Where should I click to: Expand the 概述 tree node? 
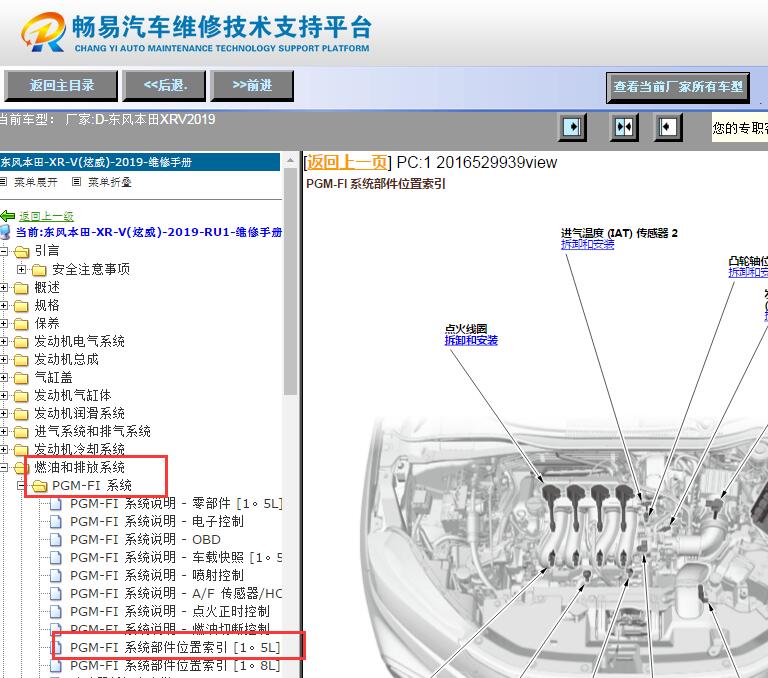pyautogui.click(x=4, y=288)
